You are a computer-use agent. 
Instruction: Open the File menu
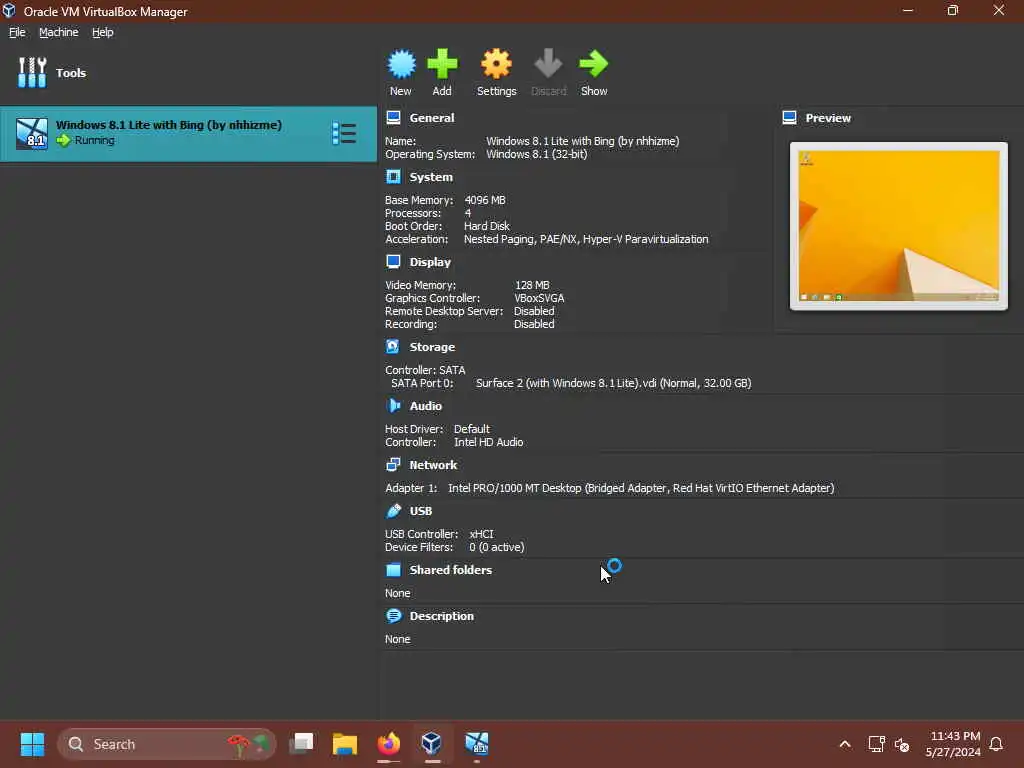(x=17, y=32)
